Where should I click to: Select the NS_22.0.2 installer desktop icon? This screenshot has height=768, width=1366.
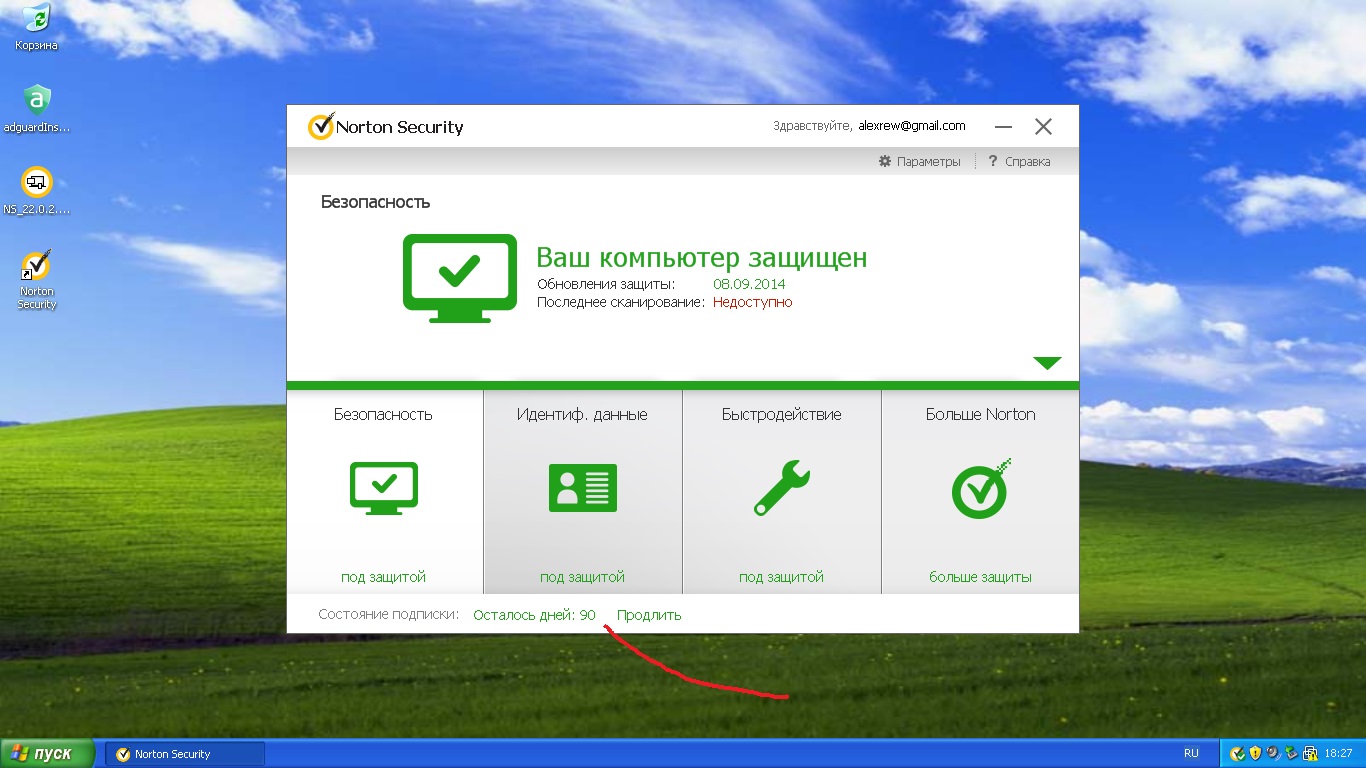(x=36, y=191)
